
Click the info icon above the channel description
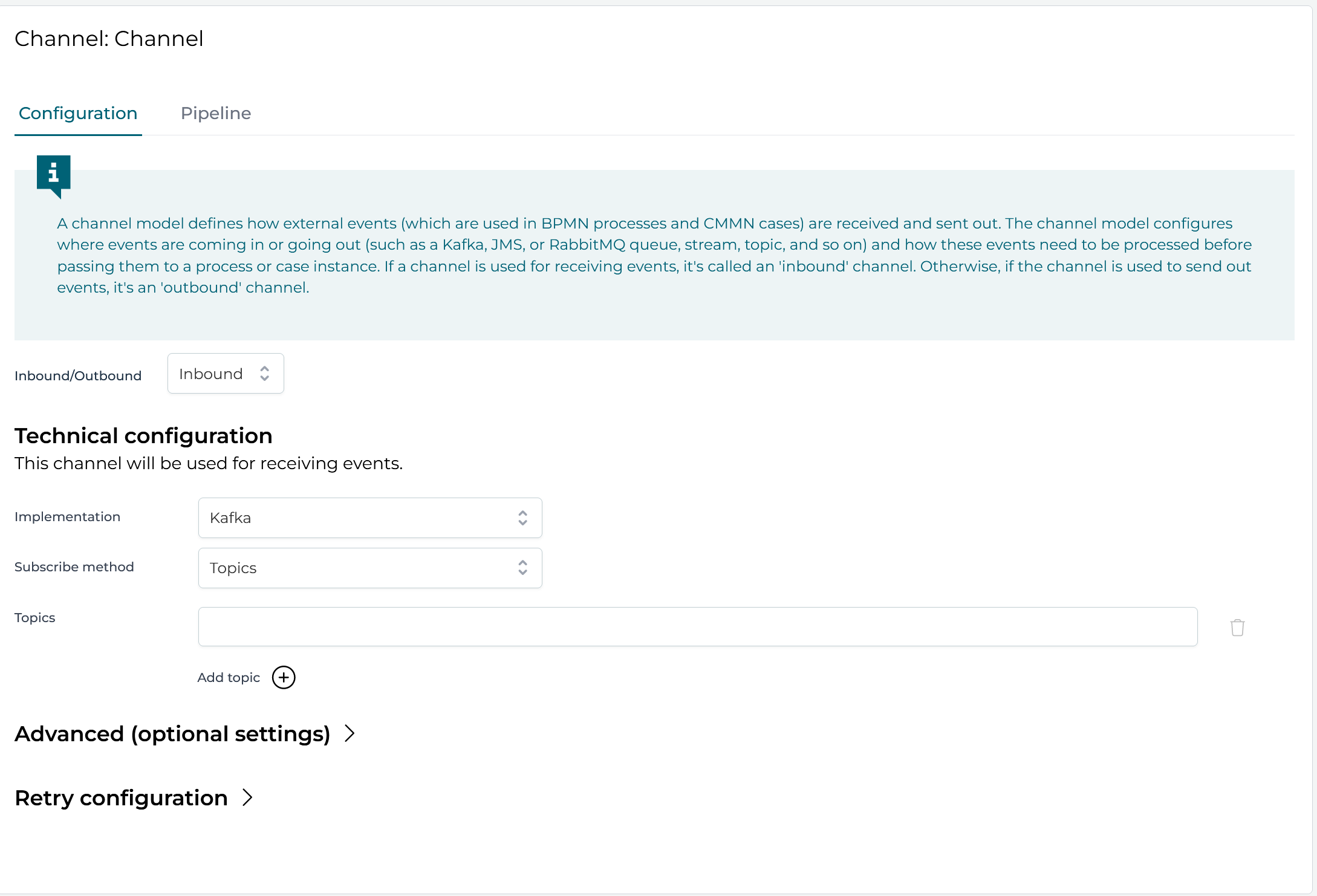click(53, 176)
